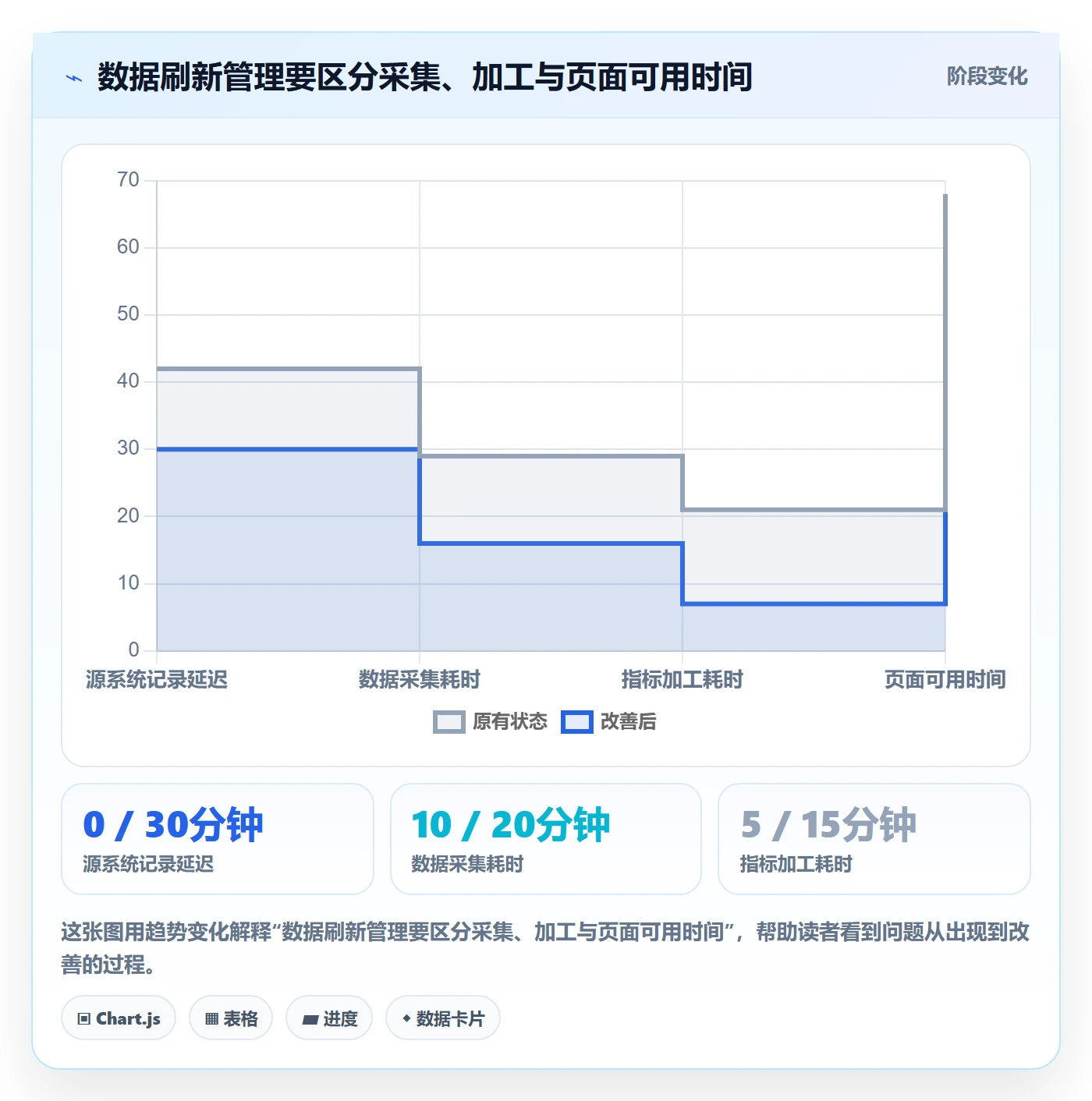Screen dimensions: 1092x1101
Task: Open the 10 / 20分钟 stat card
Action: (546, 839)
